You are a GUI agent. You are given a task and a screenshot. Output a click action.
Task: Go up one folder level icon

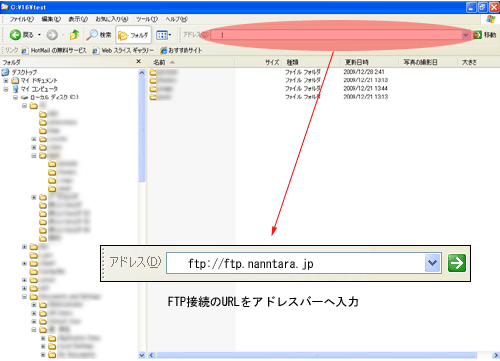(x=74, y=35)
